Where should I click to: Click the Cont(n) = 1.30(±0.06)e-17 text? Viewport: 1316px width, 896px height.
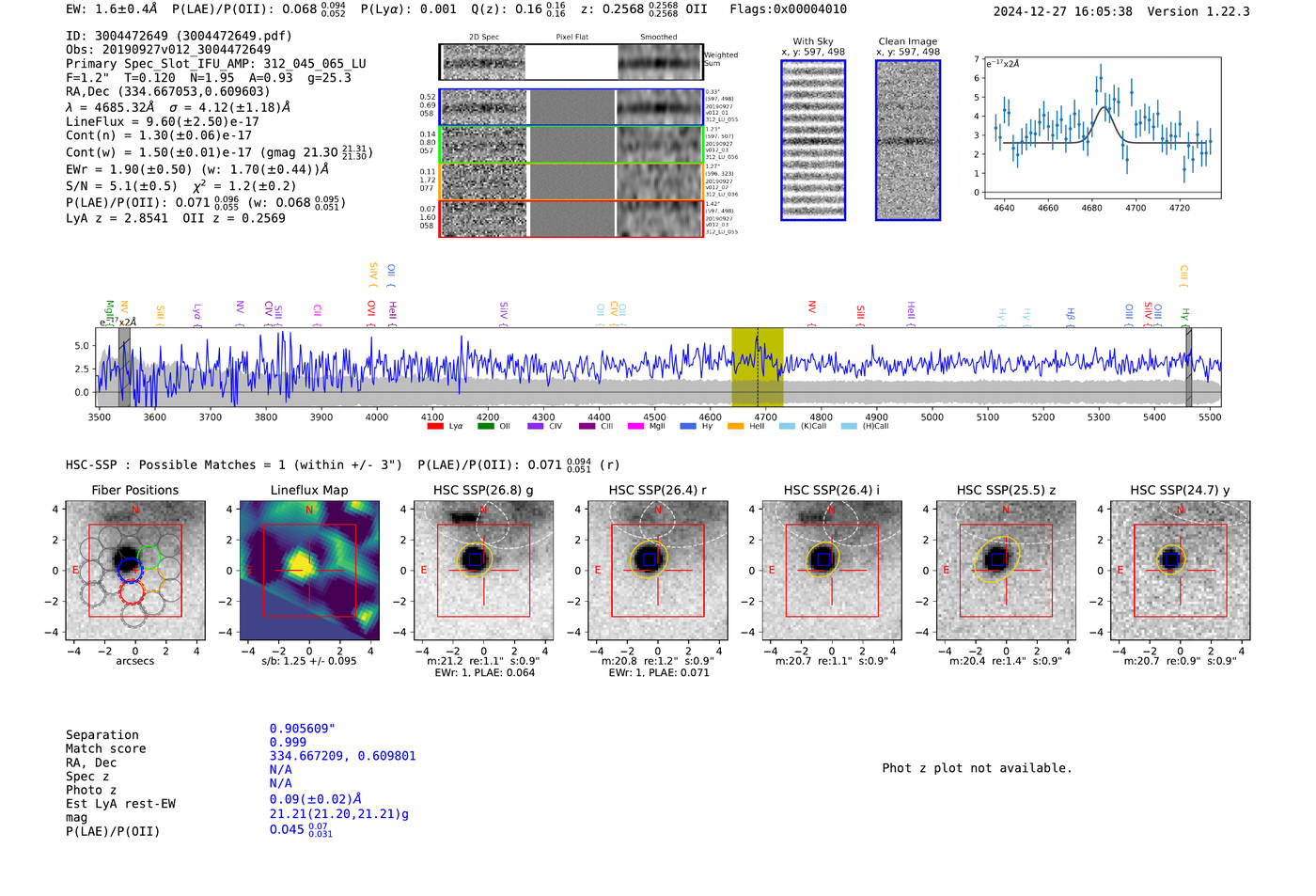pos(159,135)
